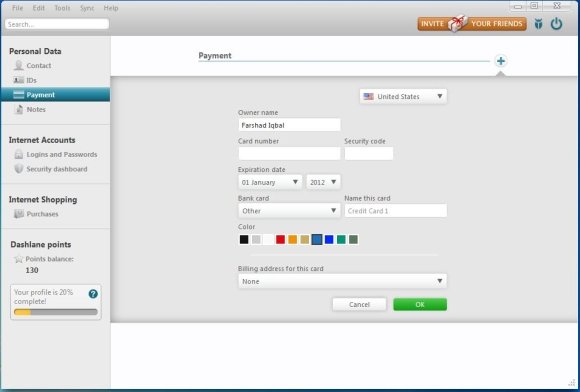580x392 pixels.
Task: Click the Cancel button
Action: pos(359,304)
